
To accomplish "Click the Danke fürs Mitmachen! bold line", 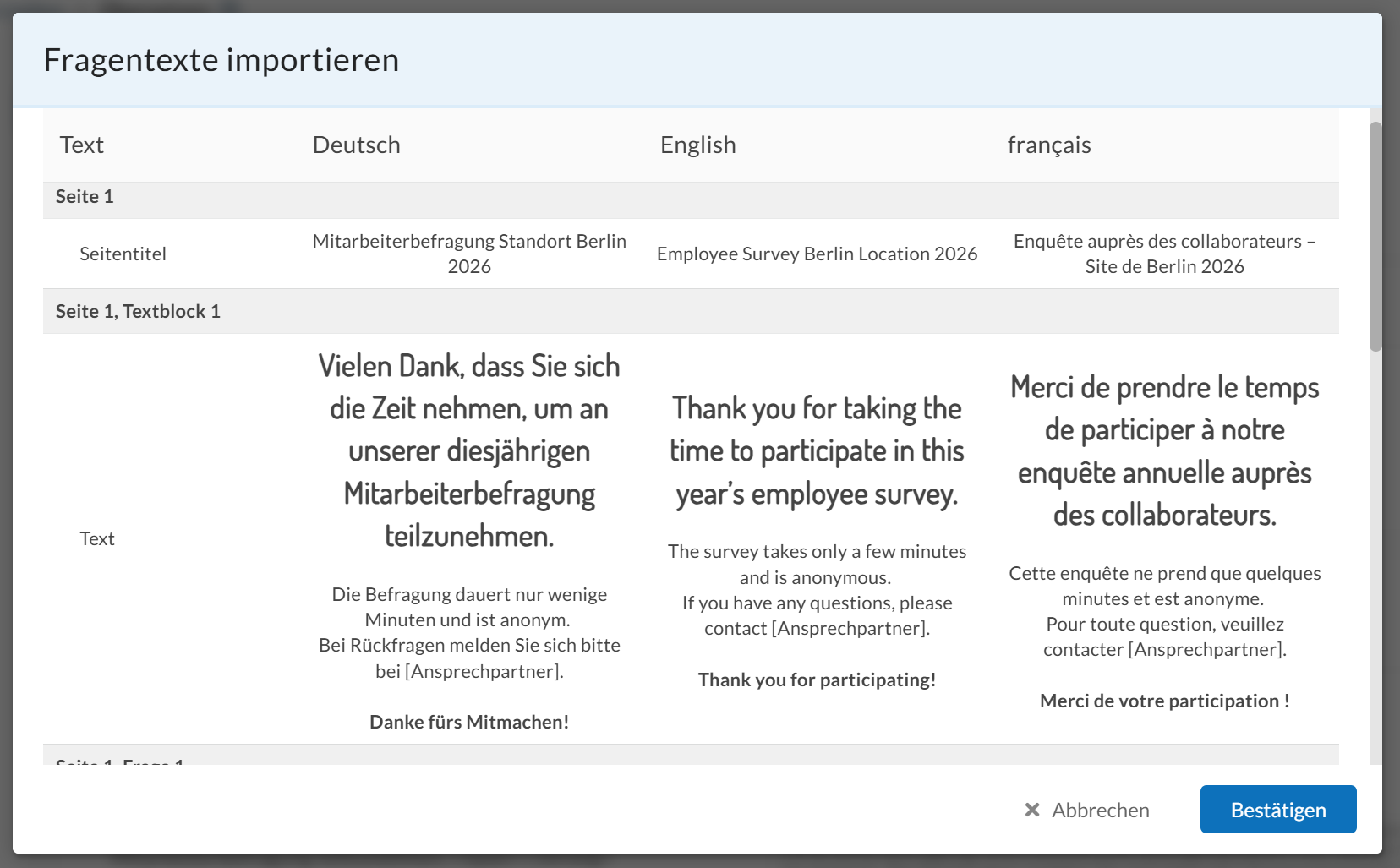I will click(469, 722).
